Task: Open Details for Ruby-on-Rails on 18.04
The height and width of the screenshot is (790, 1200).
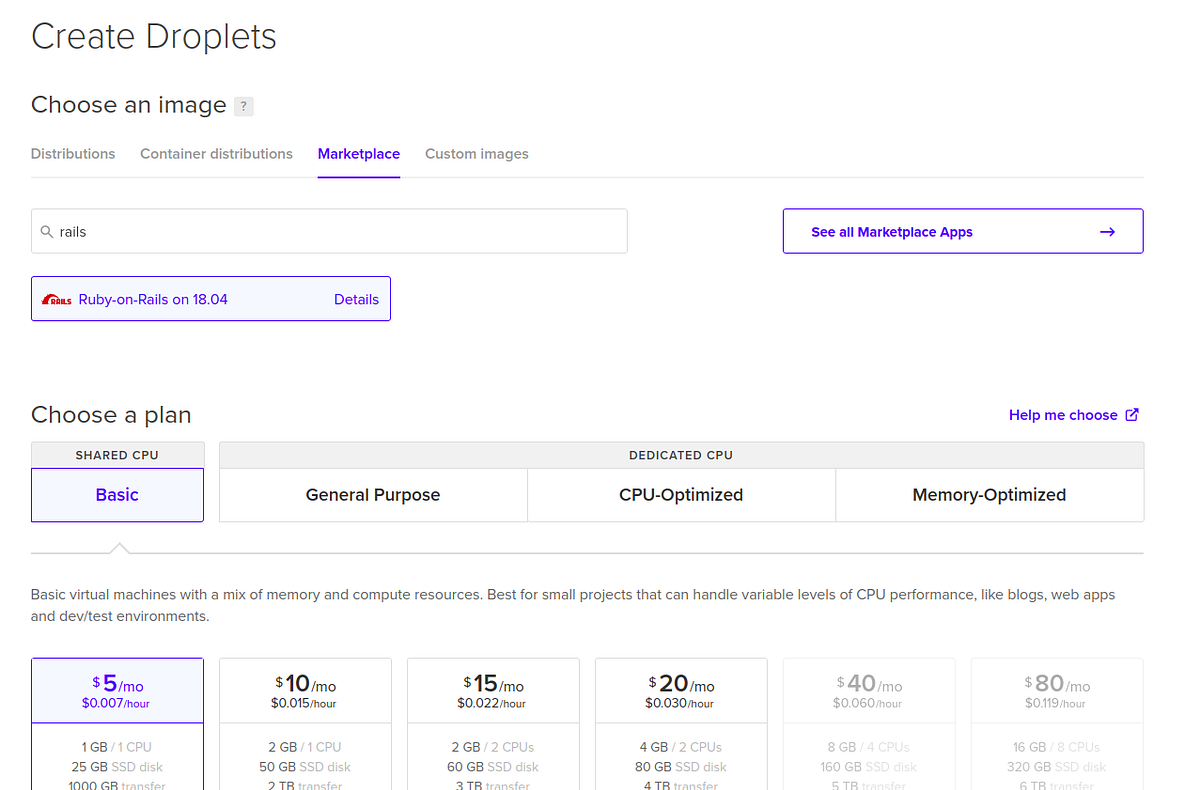Action: click(356, 298)
